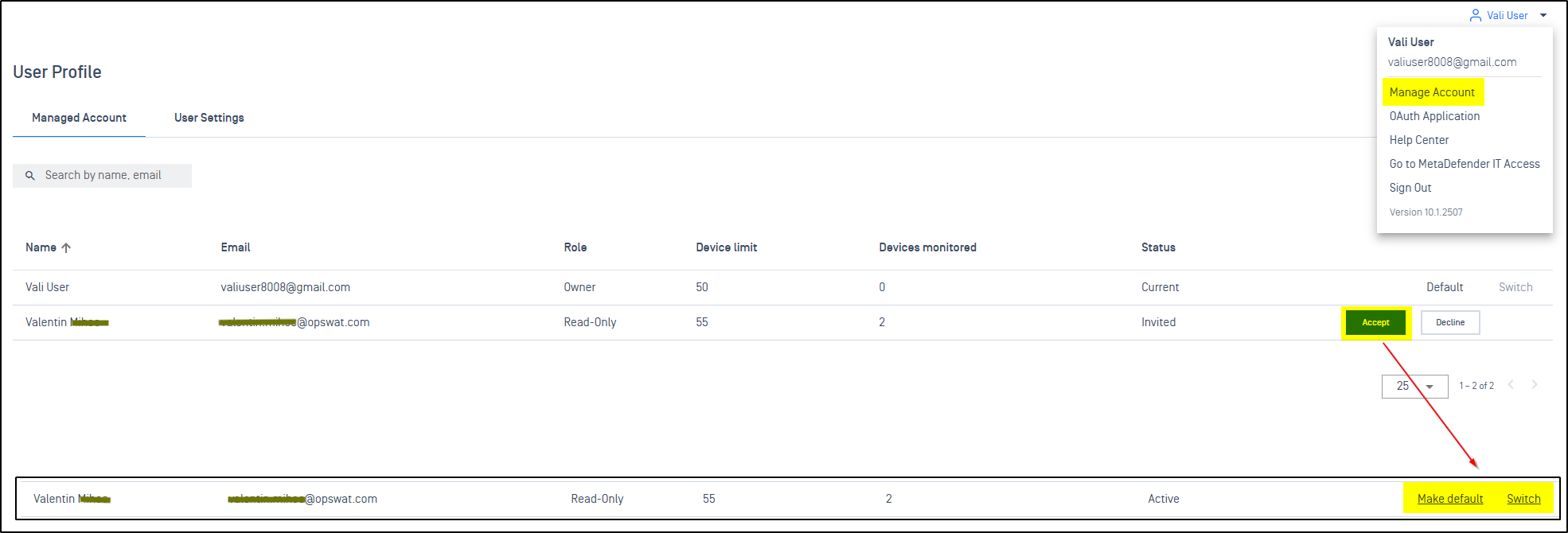The height and width of the screenshot is (533, 1568).
Task: Click the underlined Switch link for Valentin
Action: pyautogui.click(x=1523, y=499)
